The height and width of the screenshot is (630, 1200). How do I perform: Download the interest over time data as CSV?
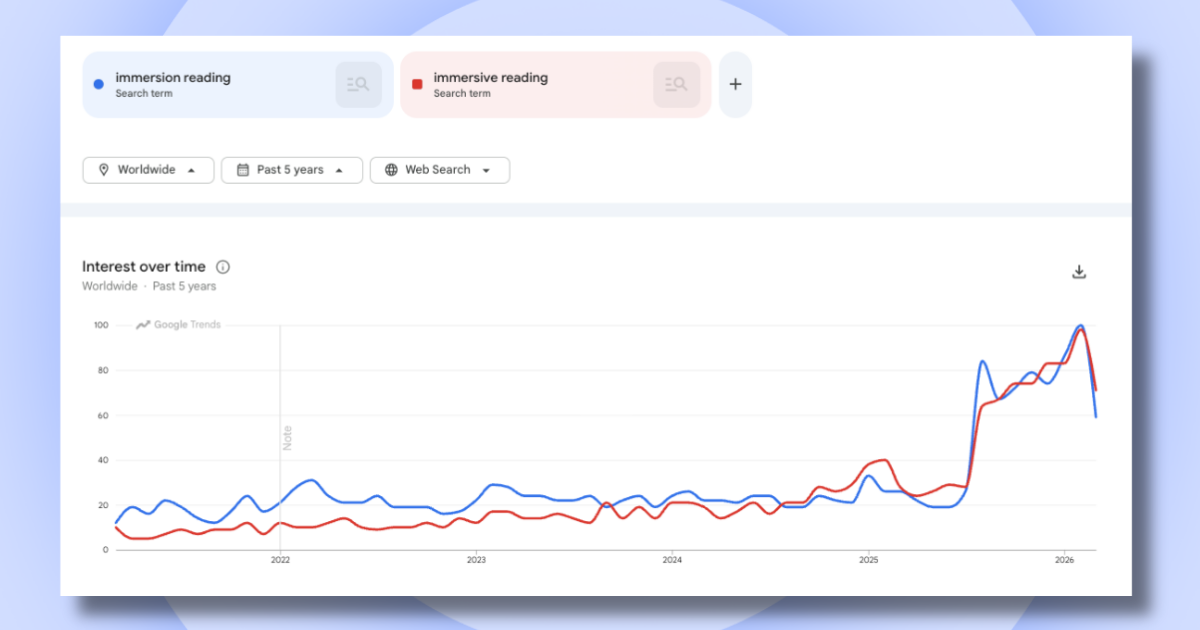1079,271
